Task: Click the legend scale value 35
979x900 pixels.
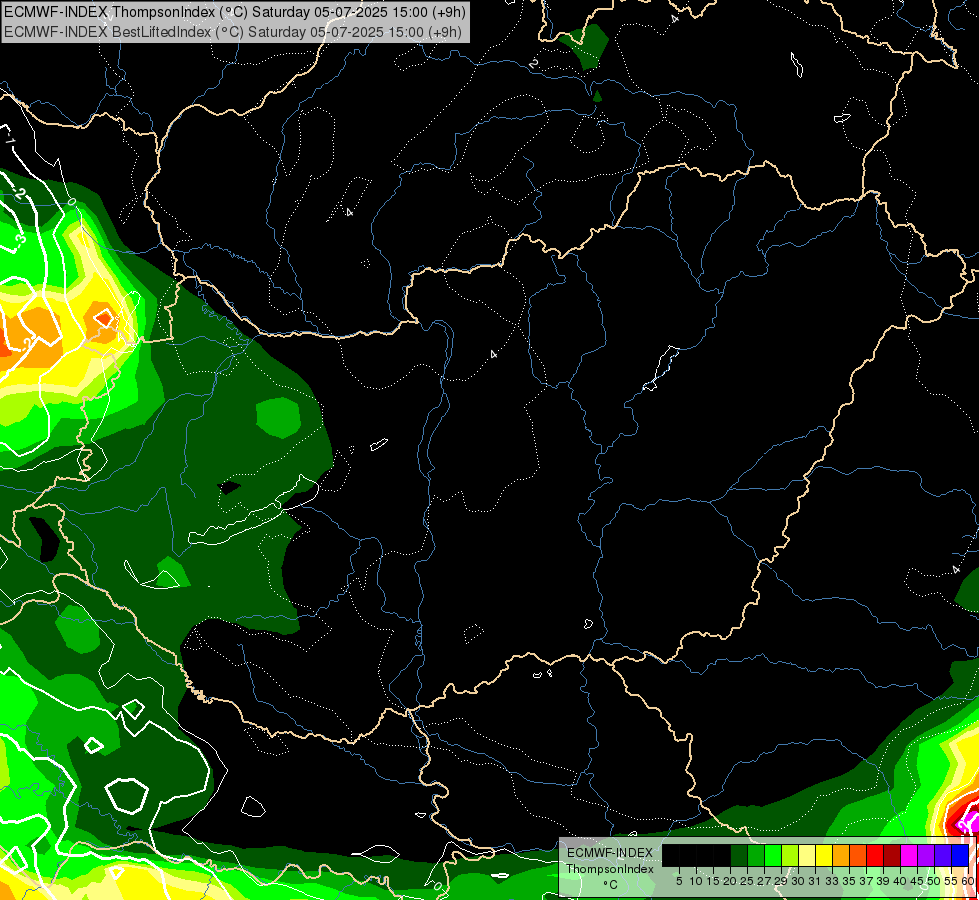Action: (849, 881)
